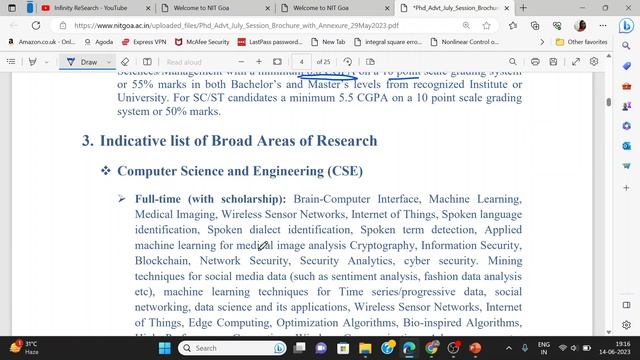Add a sidebar app with plus icon
640x360 pixels.
626,188
